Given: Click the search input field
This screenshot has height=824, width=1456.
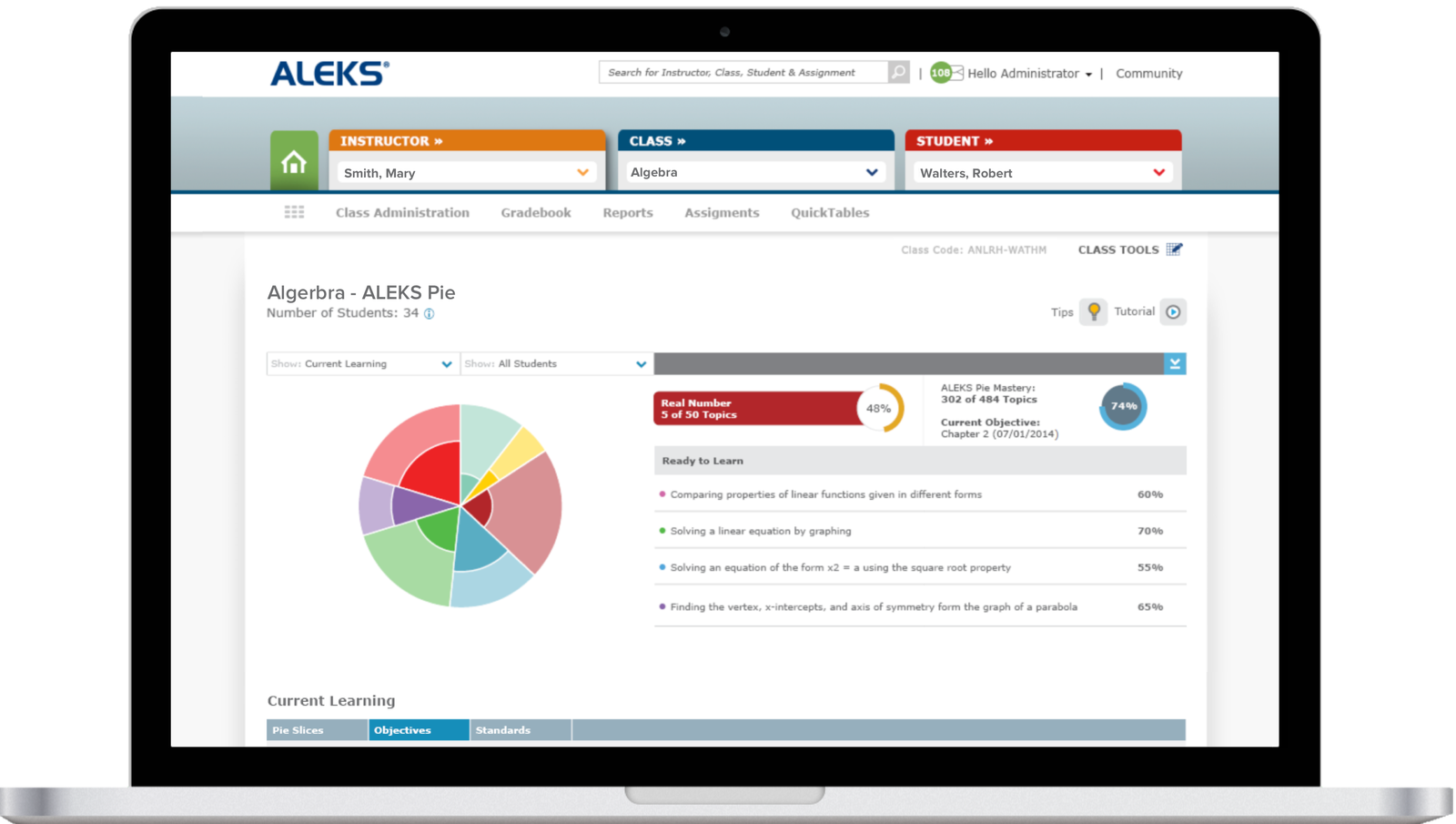Looking at the screenshot, I should 743,72.
